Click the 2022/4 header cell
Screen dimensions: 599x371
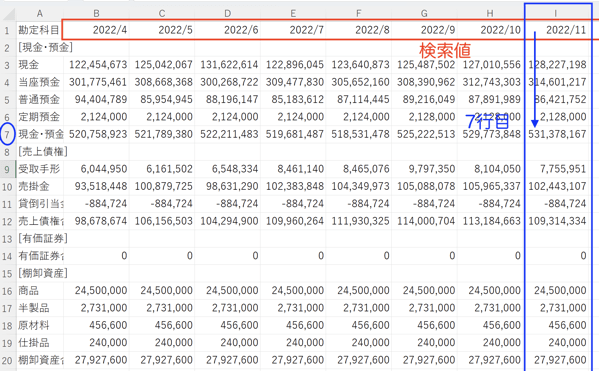coord(96,30)
